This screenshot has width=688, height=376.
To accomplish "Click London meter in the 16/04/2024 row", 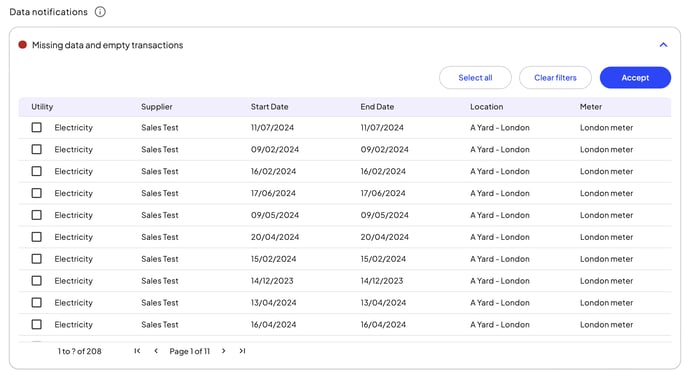I will tap(606, 325).
